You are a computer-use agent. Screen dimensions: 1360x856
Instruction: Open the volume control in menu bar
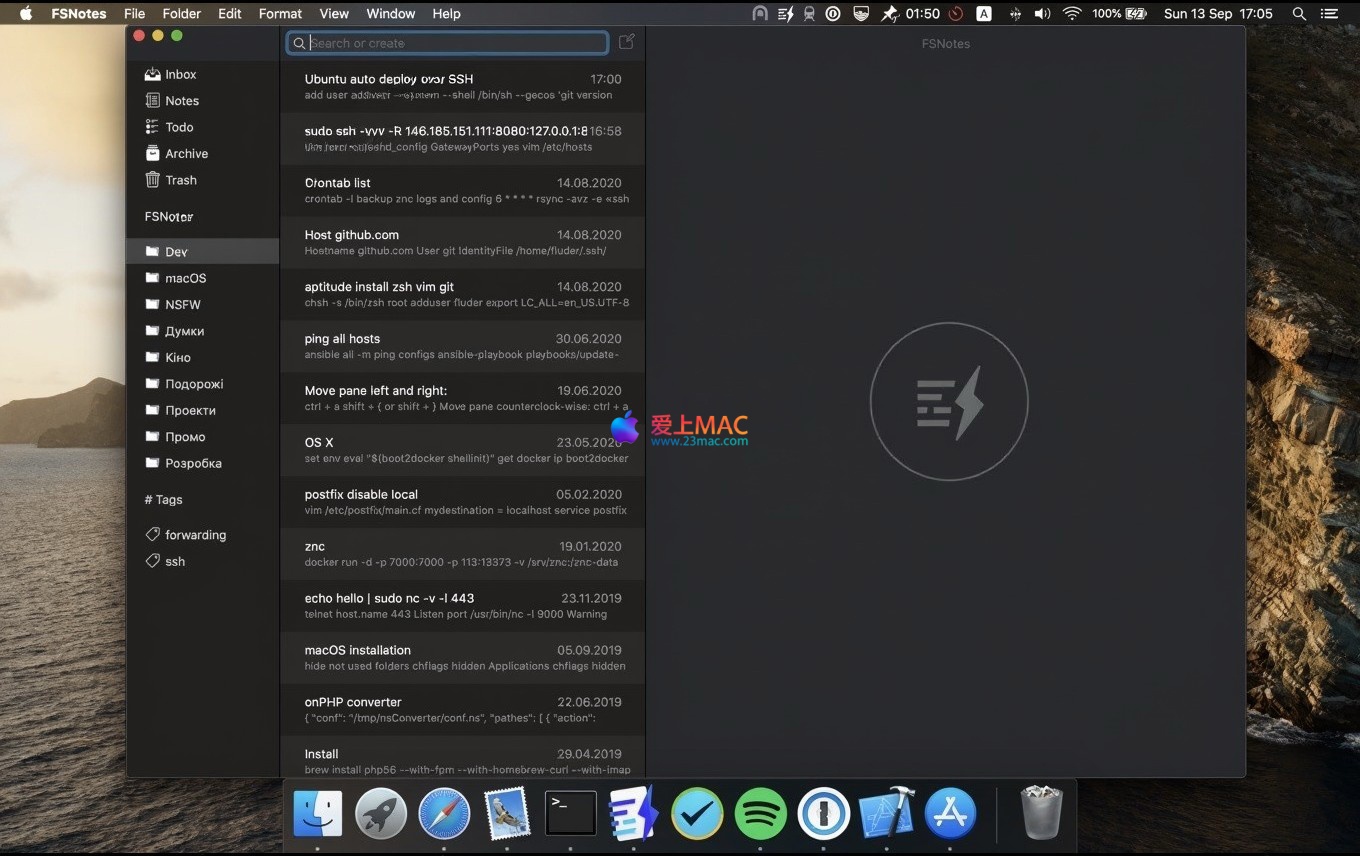click(1042, 13)
